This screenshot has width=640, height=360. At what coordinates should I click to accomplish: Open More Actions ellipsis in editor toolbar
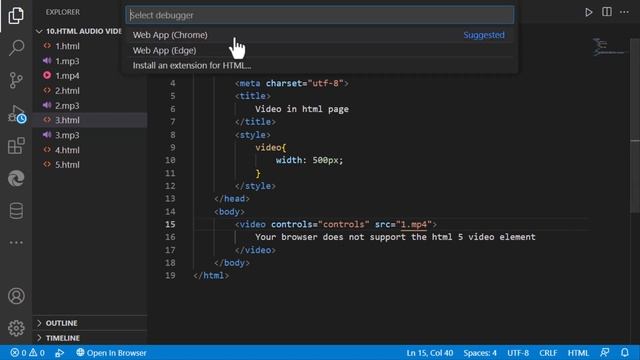point(624,12)
